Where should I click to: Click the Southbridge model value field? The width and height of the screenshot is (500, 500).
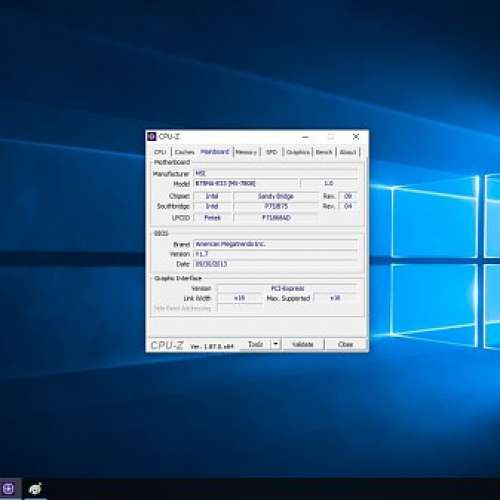[276, 206]
